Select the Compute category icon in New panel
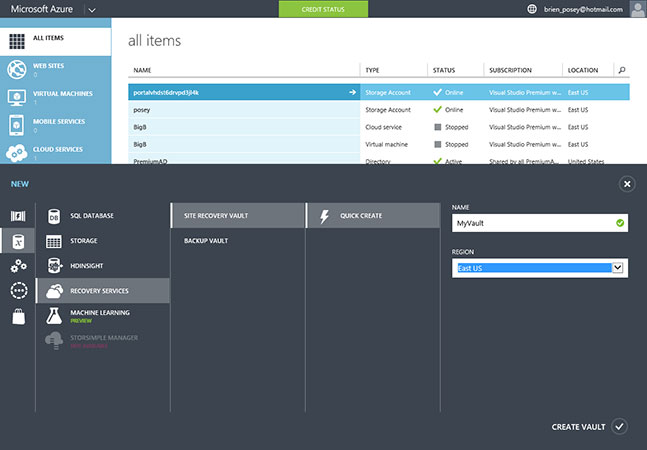Image resolution: width=647 pixels, height=450 pixels. pos(18,216)
